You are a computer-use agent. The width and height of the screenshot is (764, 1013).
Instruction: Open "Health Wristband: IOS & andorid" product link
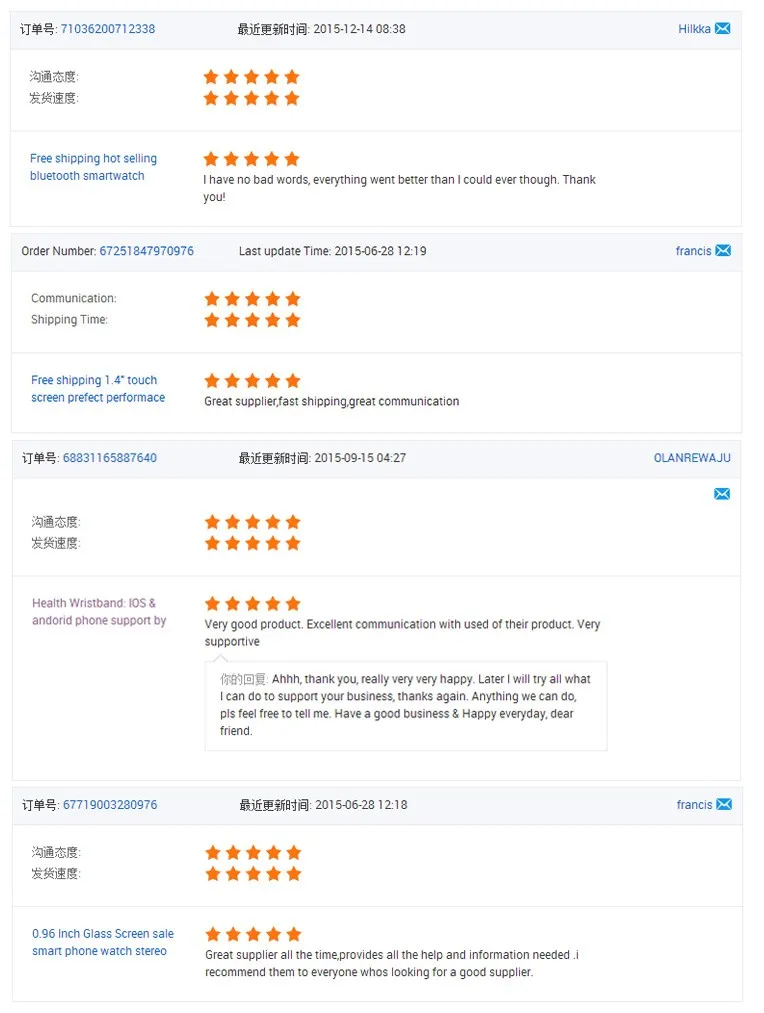(x=98, y=612)
